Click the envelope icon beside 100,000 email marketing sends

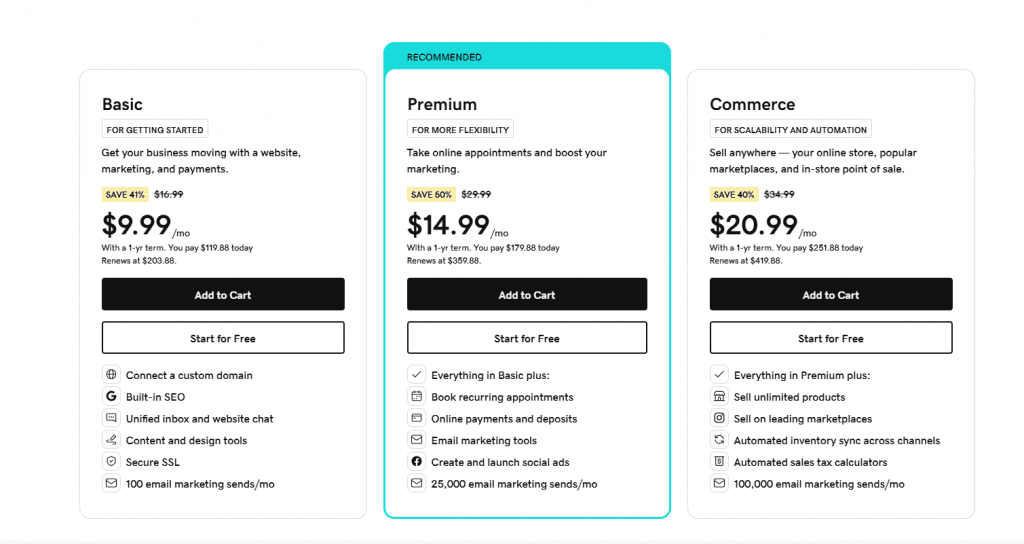719,483
